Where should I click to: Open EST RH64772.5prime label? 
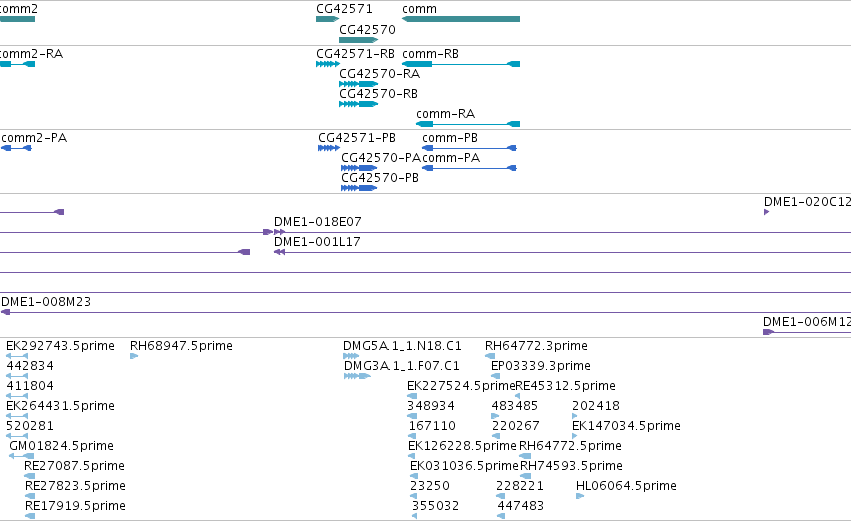[570, 446]
